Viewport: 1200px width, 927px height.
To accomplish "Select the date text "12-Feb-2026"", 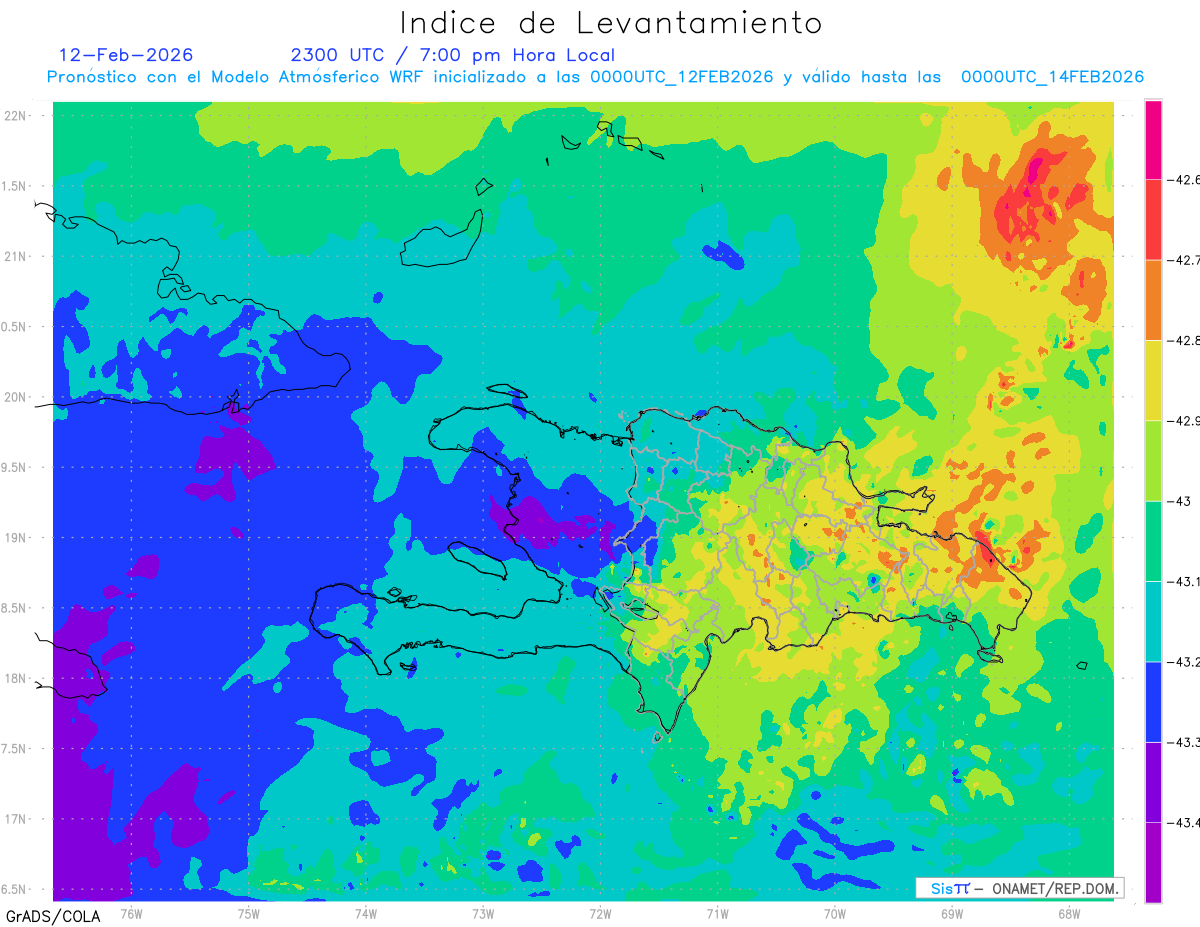I will pyautogui.click(x=126, y=55).
